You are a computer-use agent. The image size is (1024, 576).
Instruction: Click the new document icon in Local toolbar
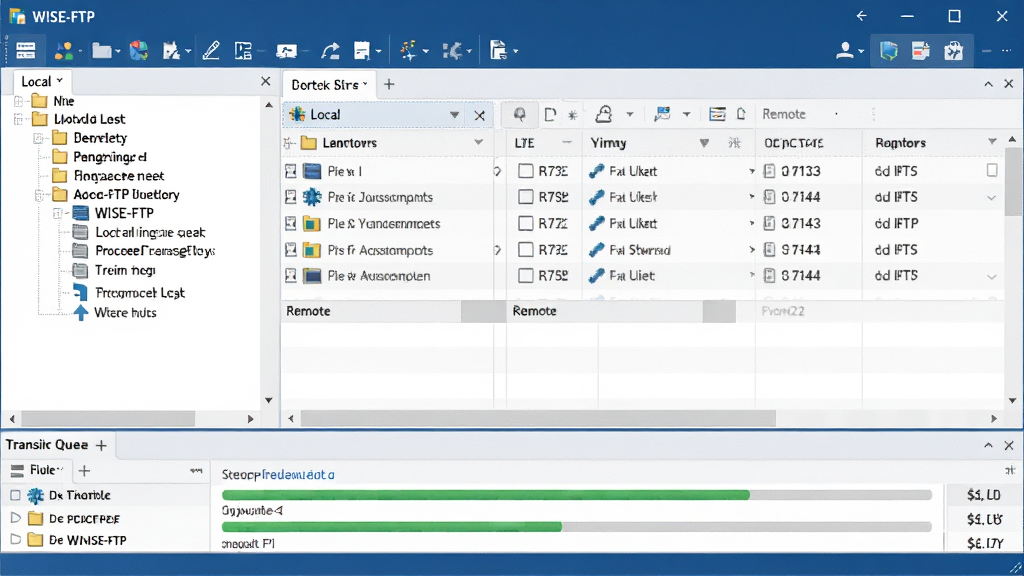550,114
